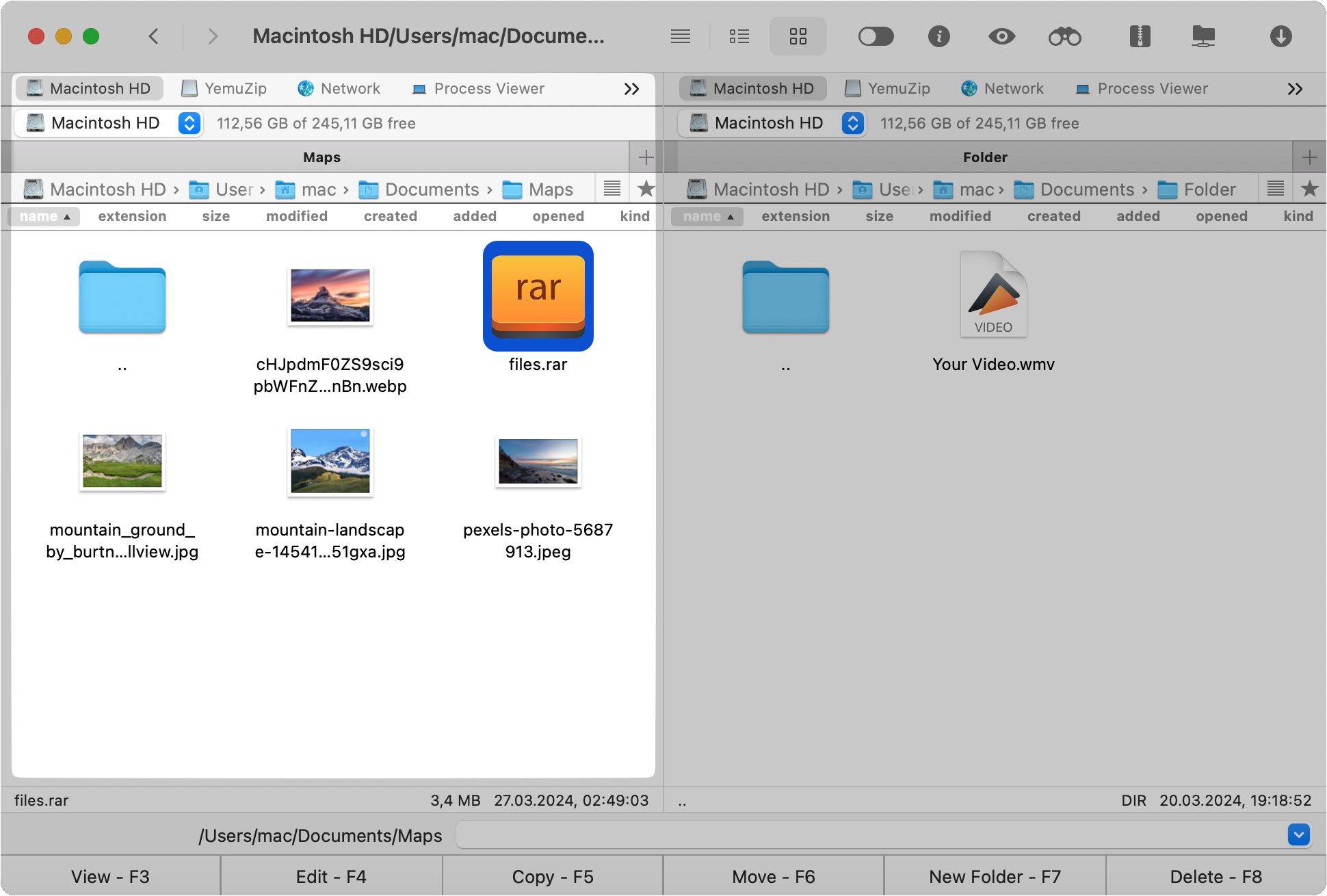Expand the command line history chevron
Image resolution: width=1327 pixels, height=896 pixels.
coord(1298,835)
